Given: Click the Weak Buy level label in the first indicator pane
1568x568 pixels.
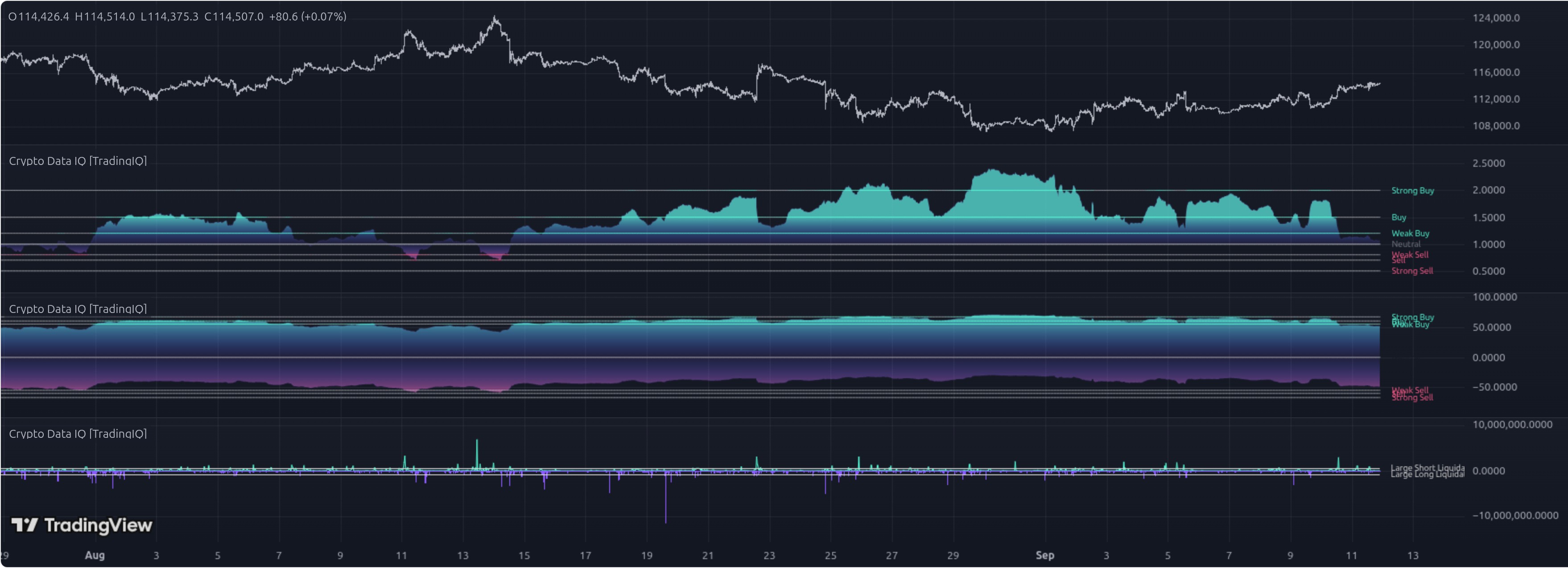Looking at the screenshot, I should click(x=1410, y=233).
